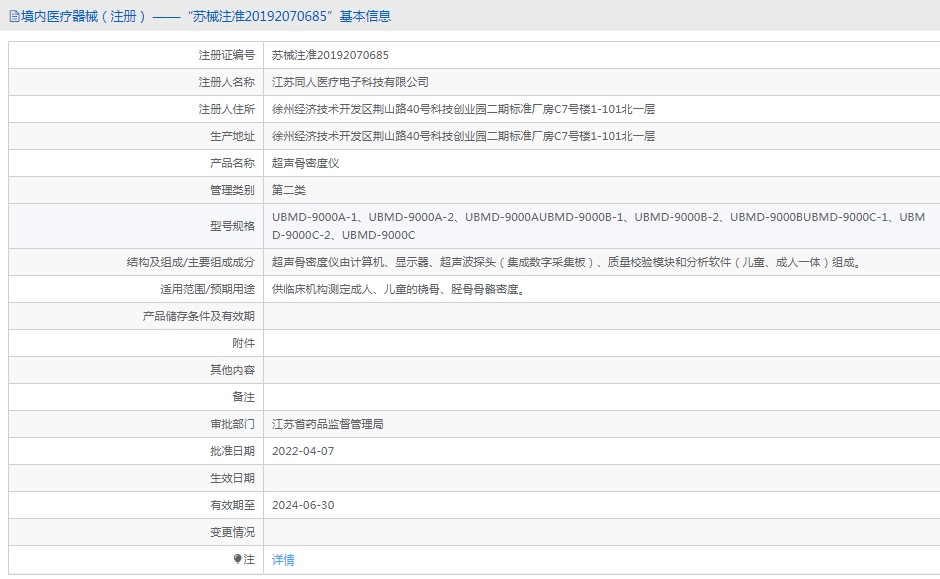Select company name 江苏同人医疗电子科技有限公司

point(350,82)
